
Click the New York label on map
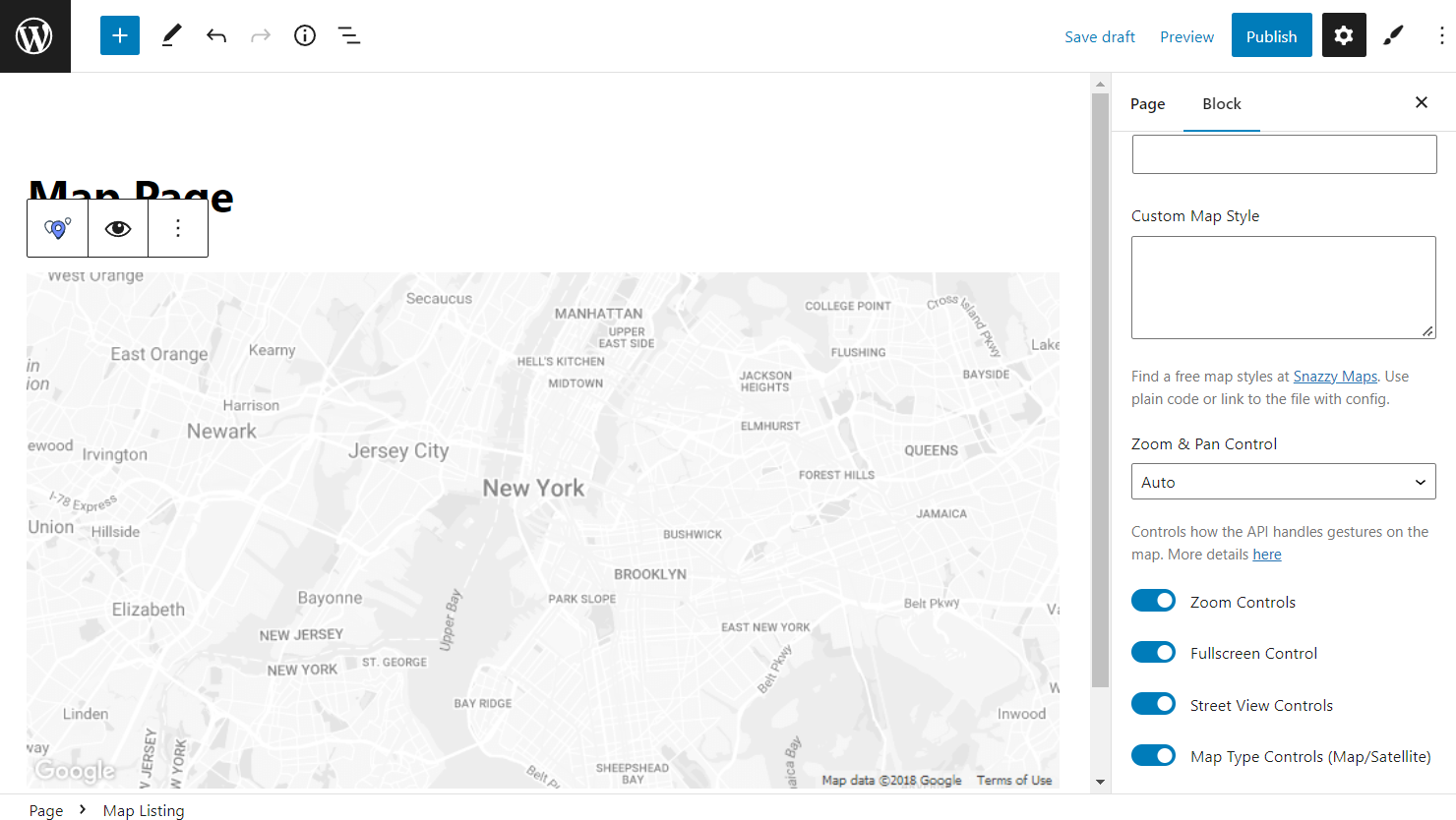533,489
